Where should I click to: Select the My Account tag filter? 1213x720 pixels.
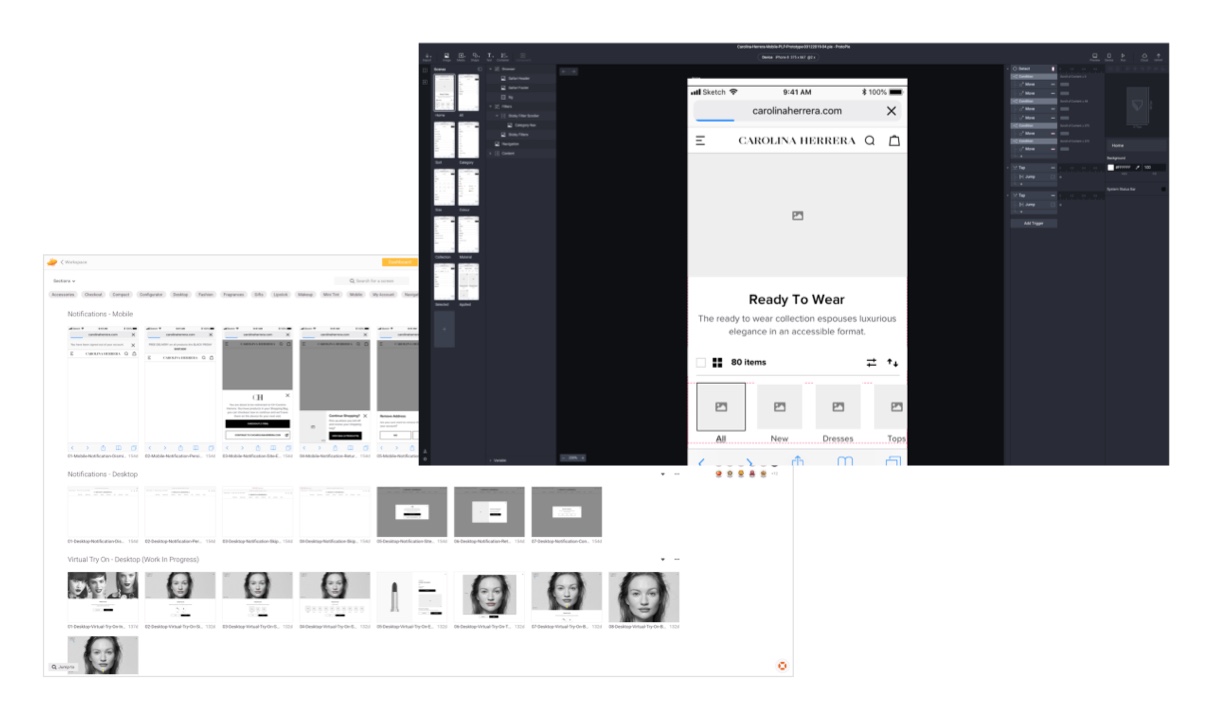pos(383,295)
